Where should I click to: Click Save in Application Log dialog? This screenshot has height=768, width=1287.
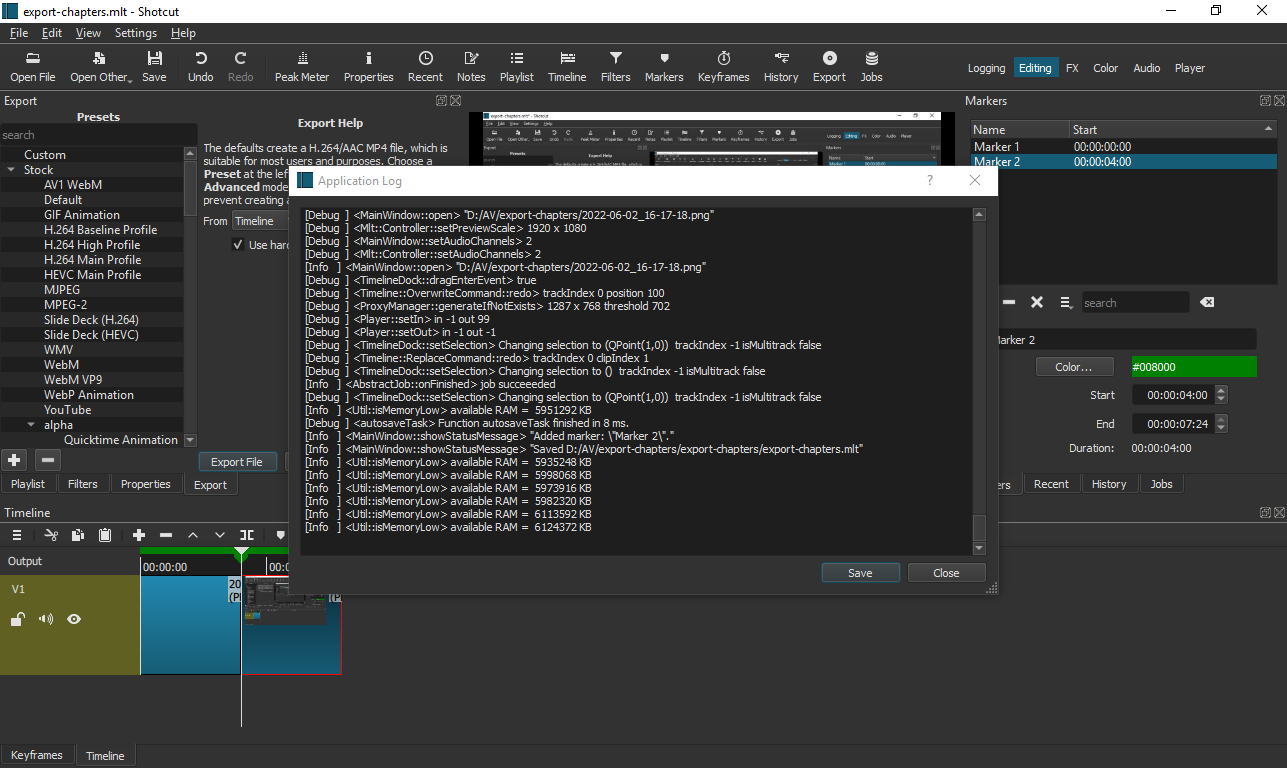pos(860,573)
